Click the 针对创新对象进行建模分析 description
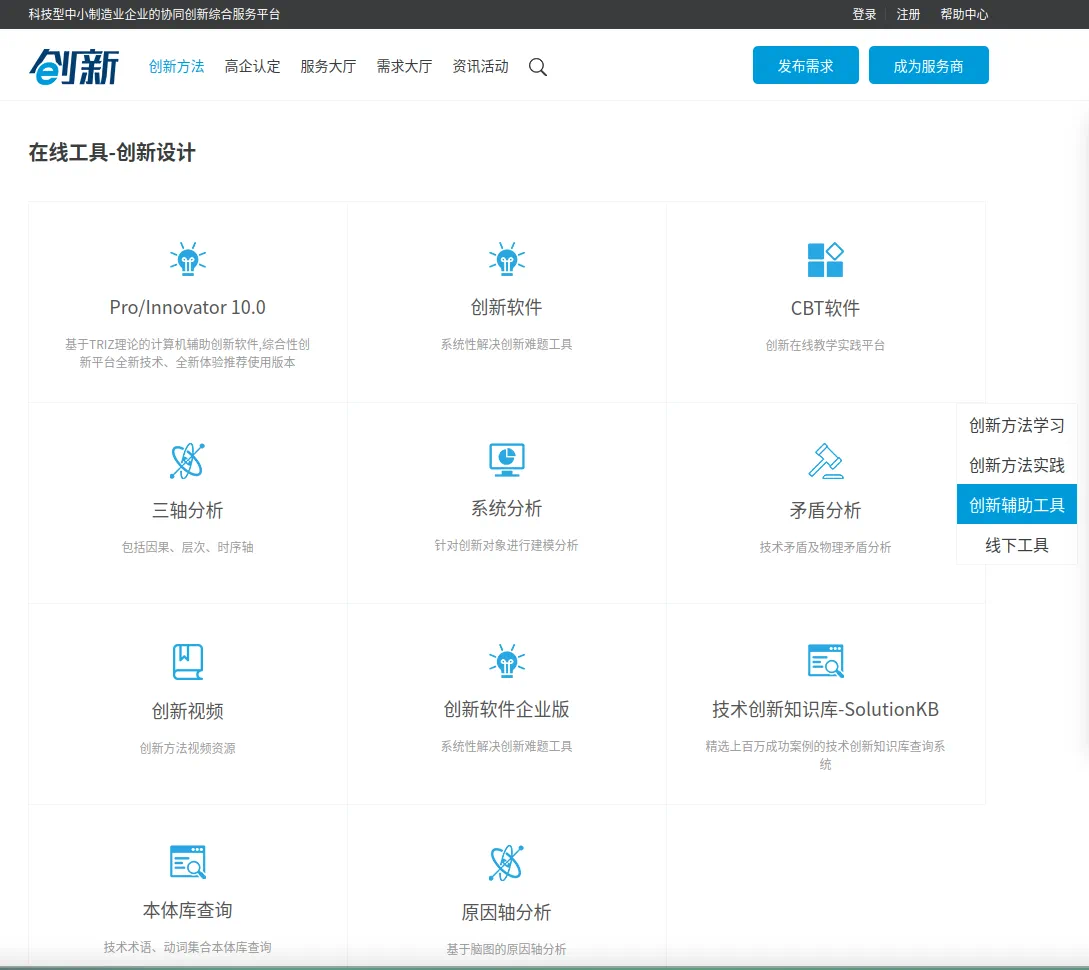 (x=506, y=545)
